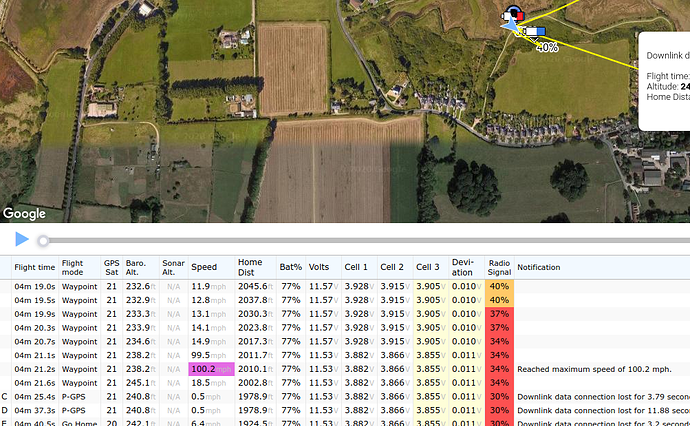The height and width of the screenshot is (426, 690).
Task: Click the row marker letter C
Action: point(4,397)
